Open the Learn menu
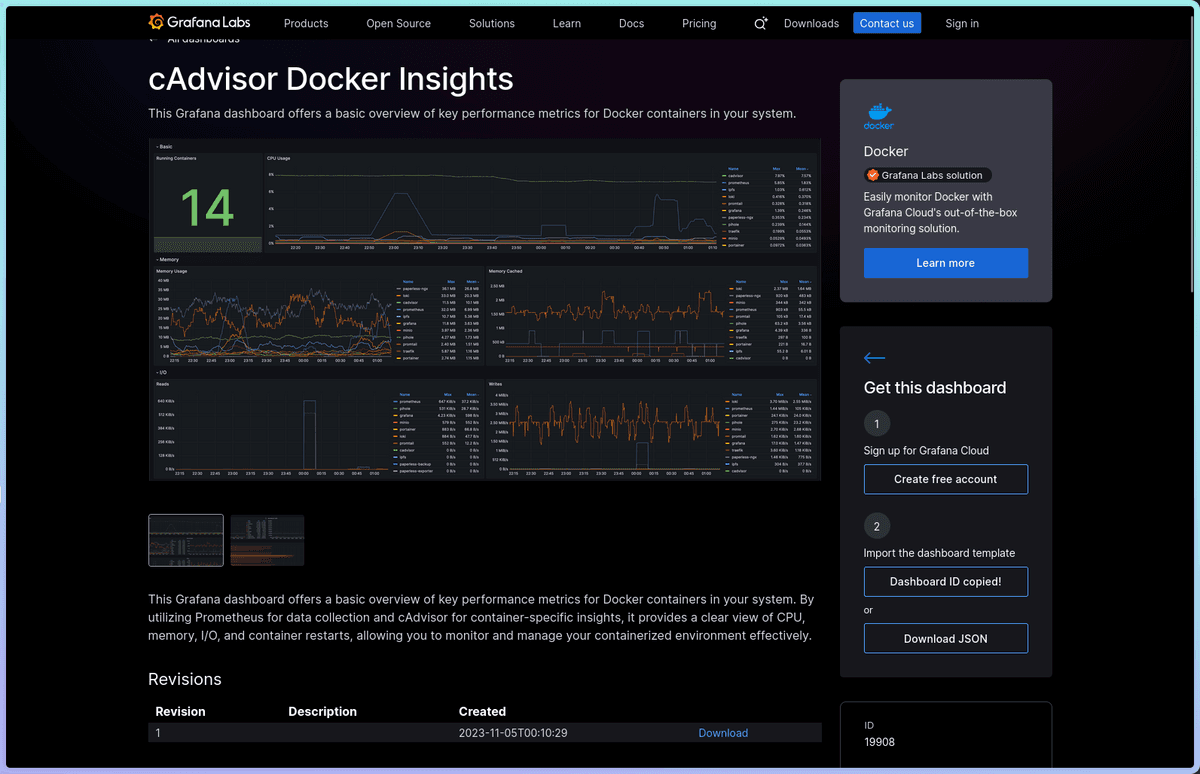 pyautogui.click(x=567, y=23)
